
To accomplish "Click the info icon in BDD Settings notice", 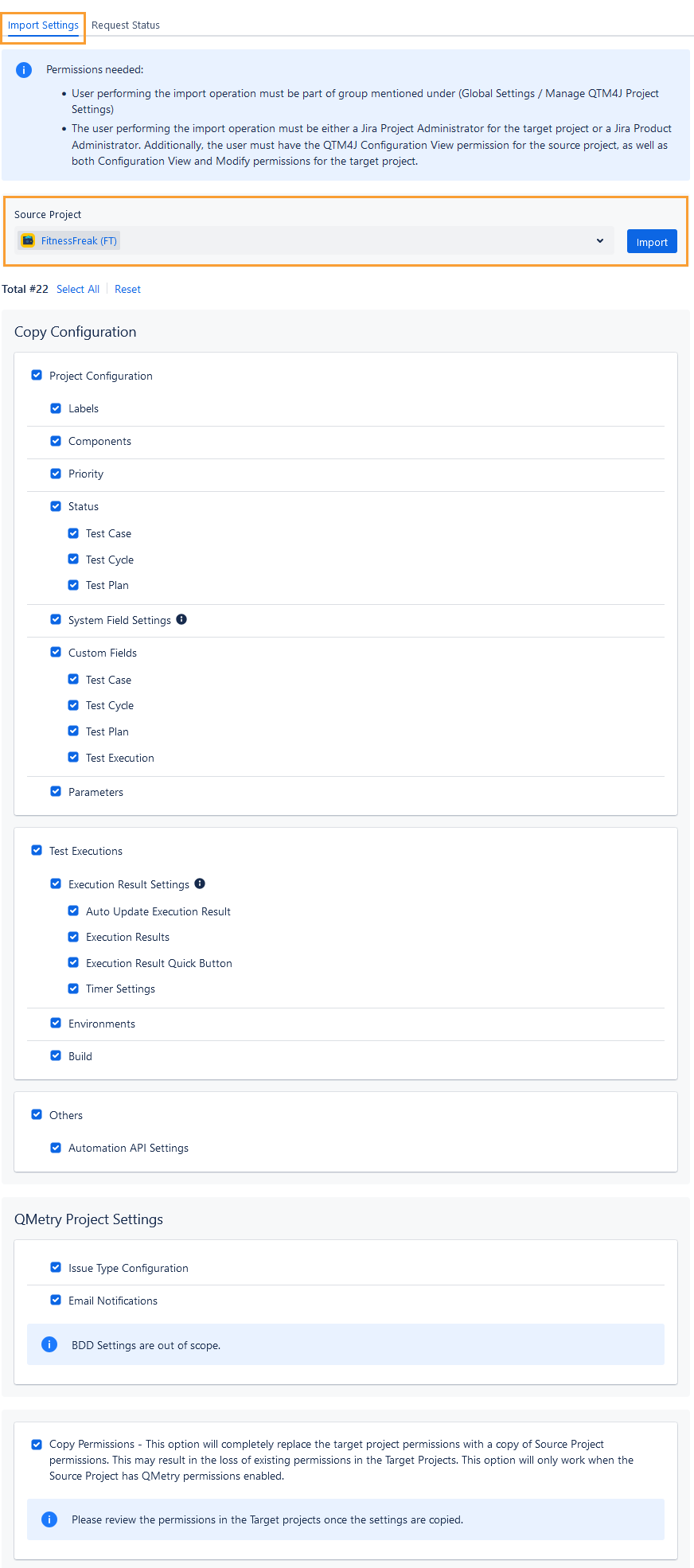I will [x=49, y=1344].
